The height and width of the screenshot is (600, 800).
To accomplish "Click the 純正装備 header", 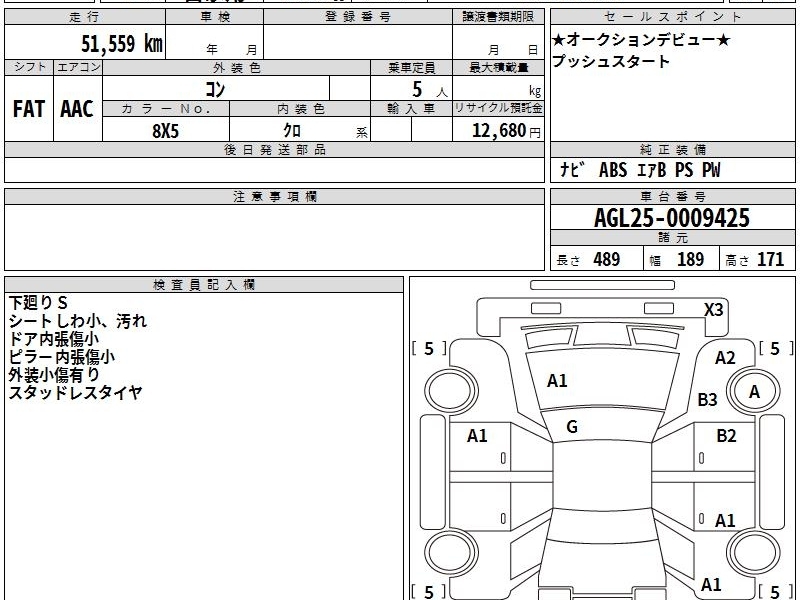I will pos(672,150).
